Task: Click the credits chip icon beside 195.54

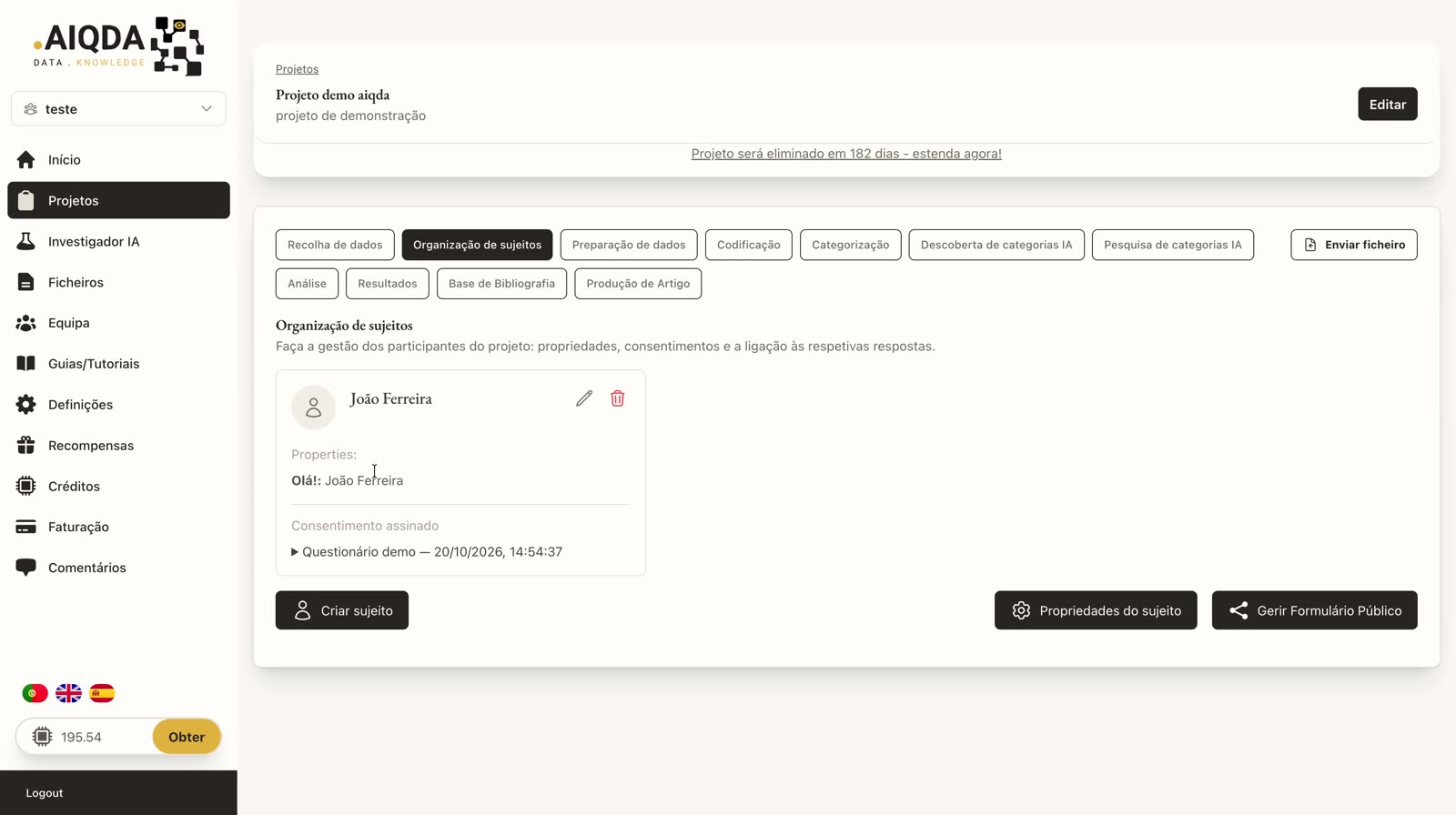Action: (42, 737)
